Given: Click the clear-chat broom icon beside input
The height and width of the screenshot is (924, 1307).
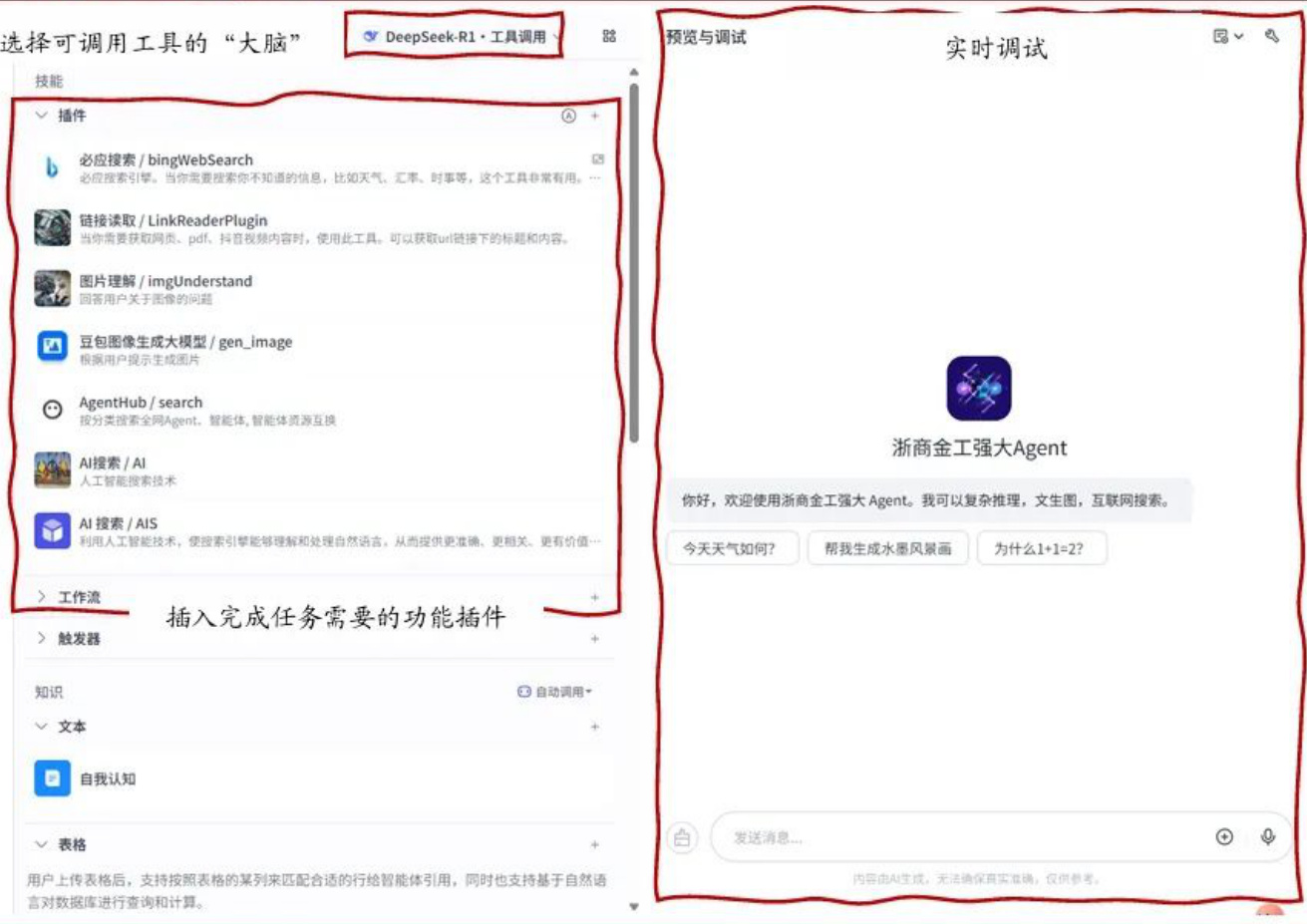Looking at the screenshot, I should click(x=682, y=838).
